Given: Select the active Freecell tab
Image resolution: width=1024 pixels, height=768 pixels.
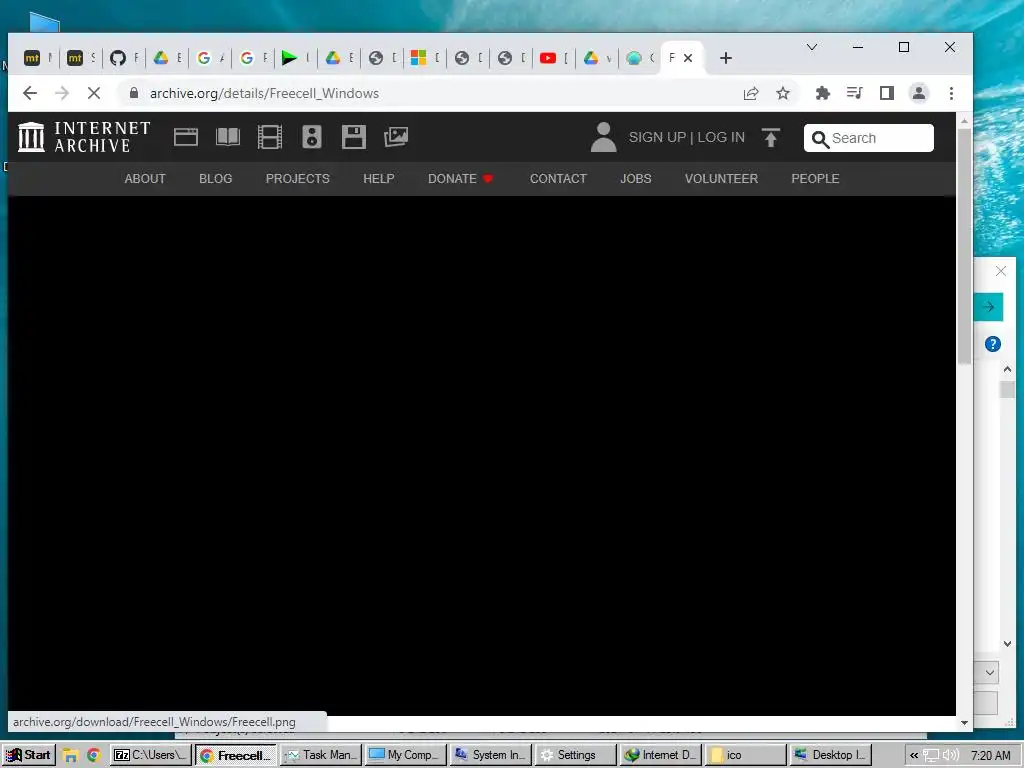Looking at the screenshot, I should 672,58.
